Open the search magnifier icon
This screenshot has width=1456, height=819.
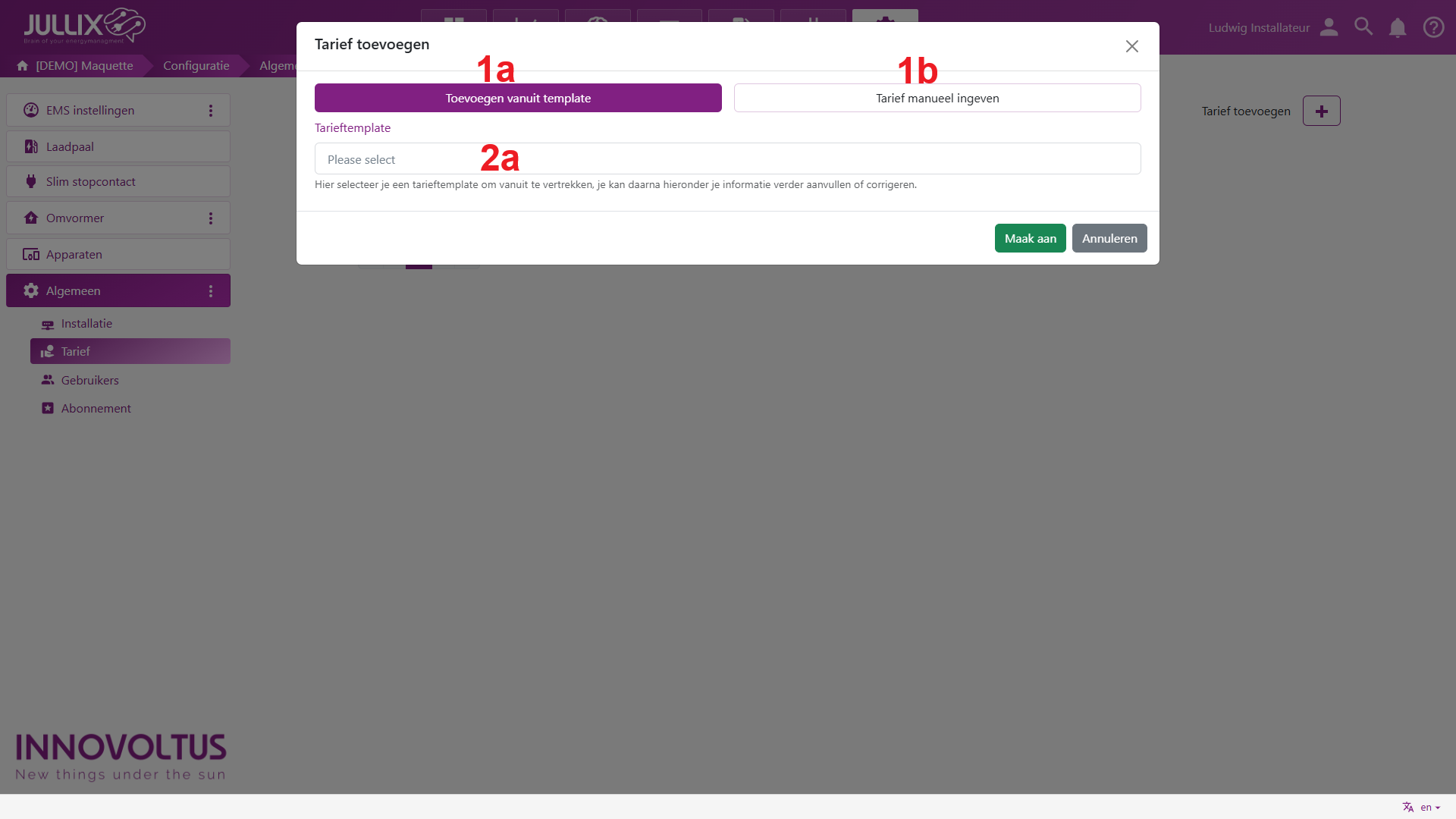pyautogui.click(x=1363, y=27)
